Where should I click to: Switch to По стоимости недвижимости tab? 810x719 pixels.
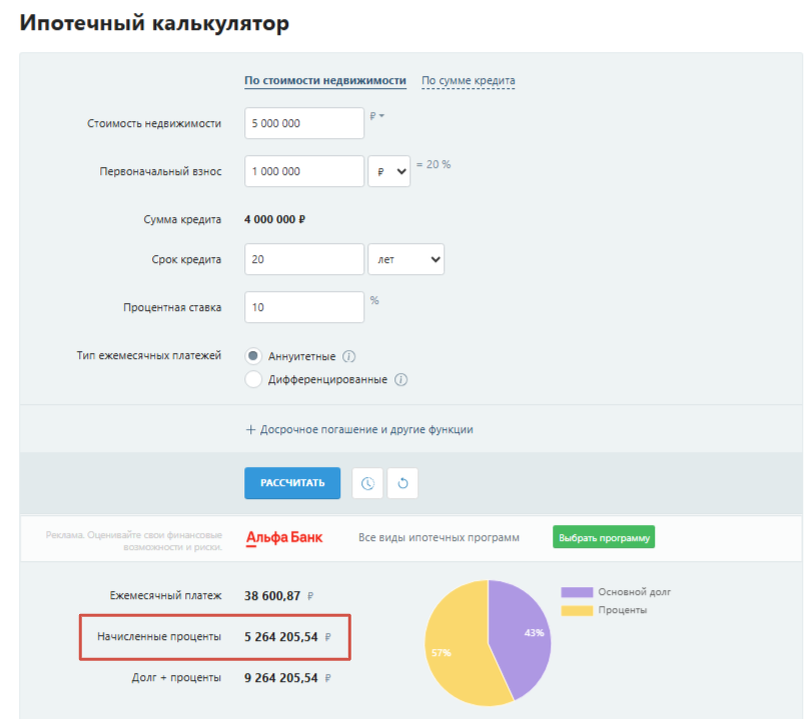click(325, 81)
